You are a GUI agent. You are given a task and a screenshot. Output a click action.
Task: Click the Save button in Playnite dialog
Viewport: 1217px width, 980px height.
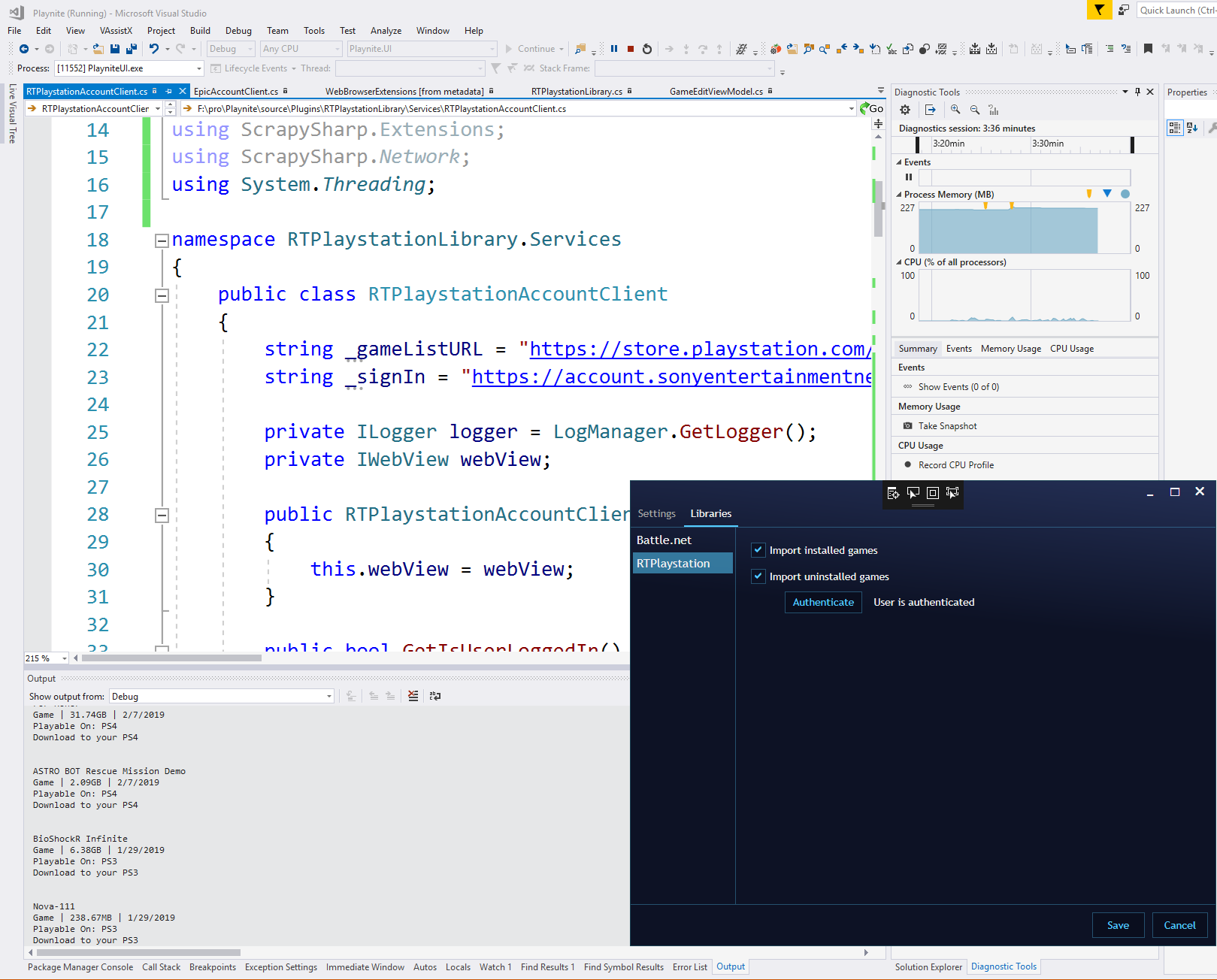coord(1118,925)
